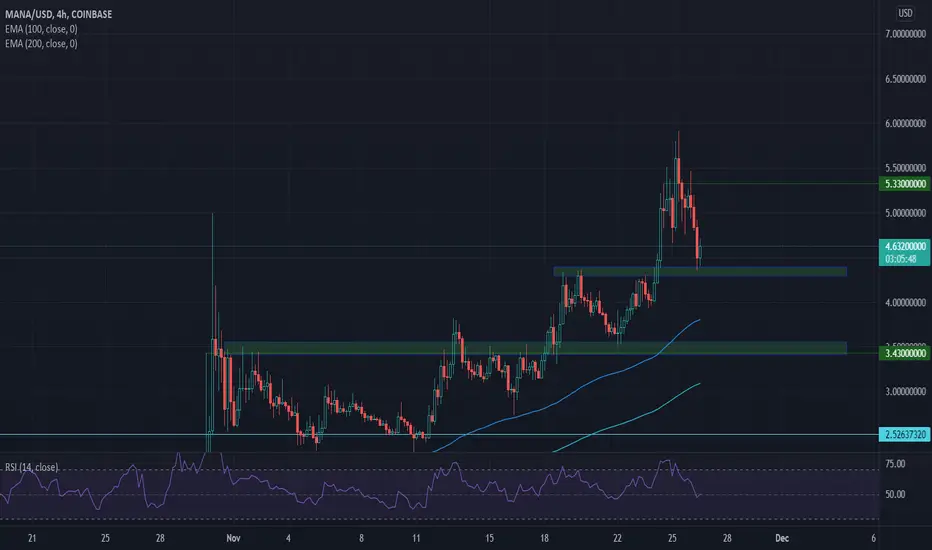Select the EMA (200, close, 0) indicator label

[41, 43]
